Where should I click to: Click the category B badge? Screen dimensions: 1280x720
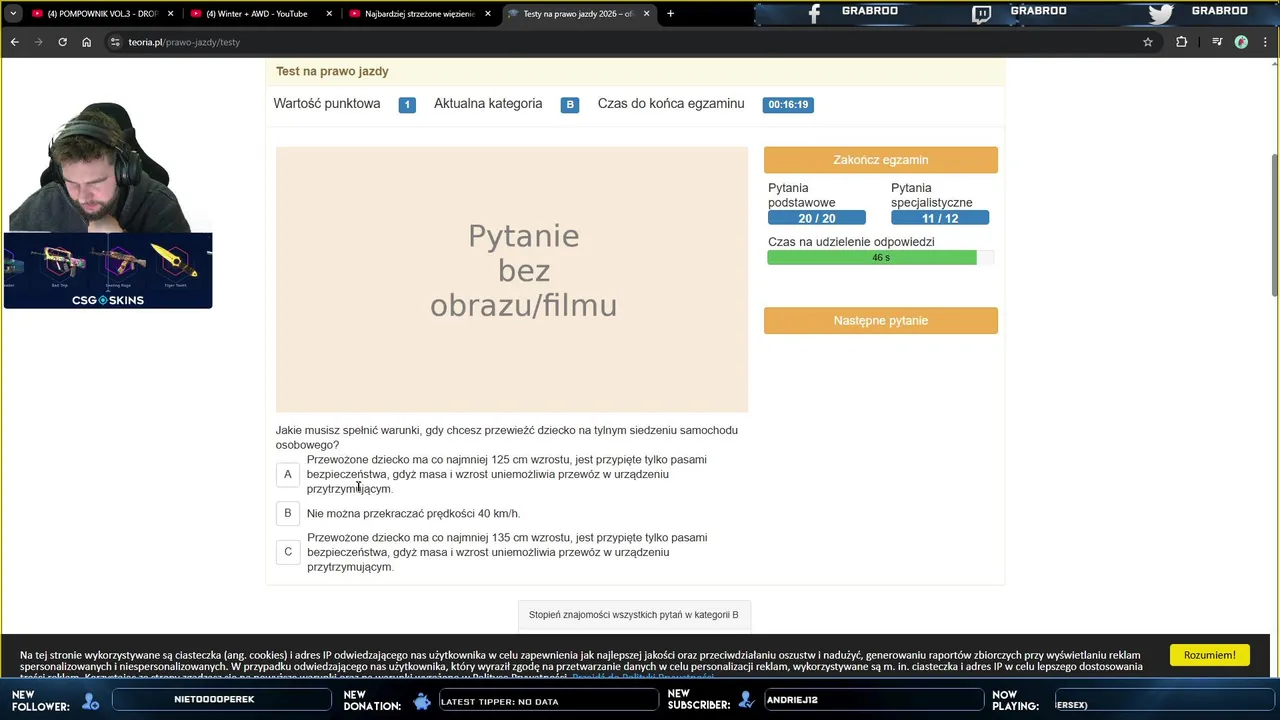[569, 104]
